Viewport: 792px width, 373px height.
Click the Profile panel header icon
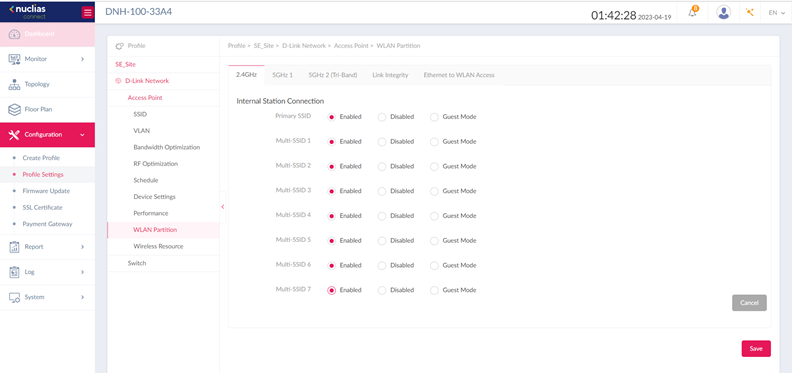(120, 46)
